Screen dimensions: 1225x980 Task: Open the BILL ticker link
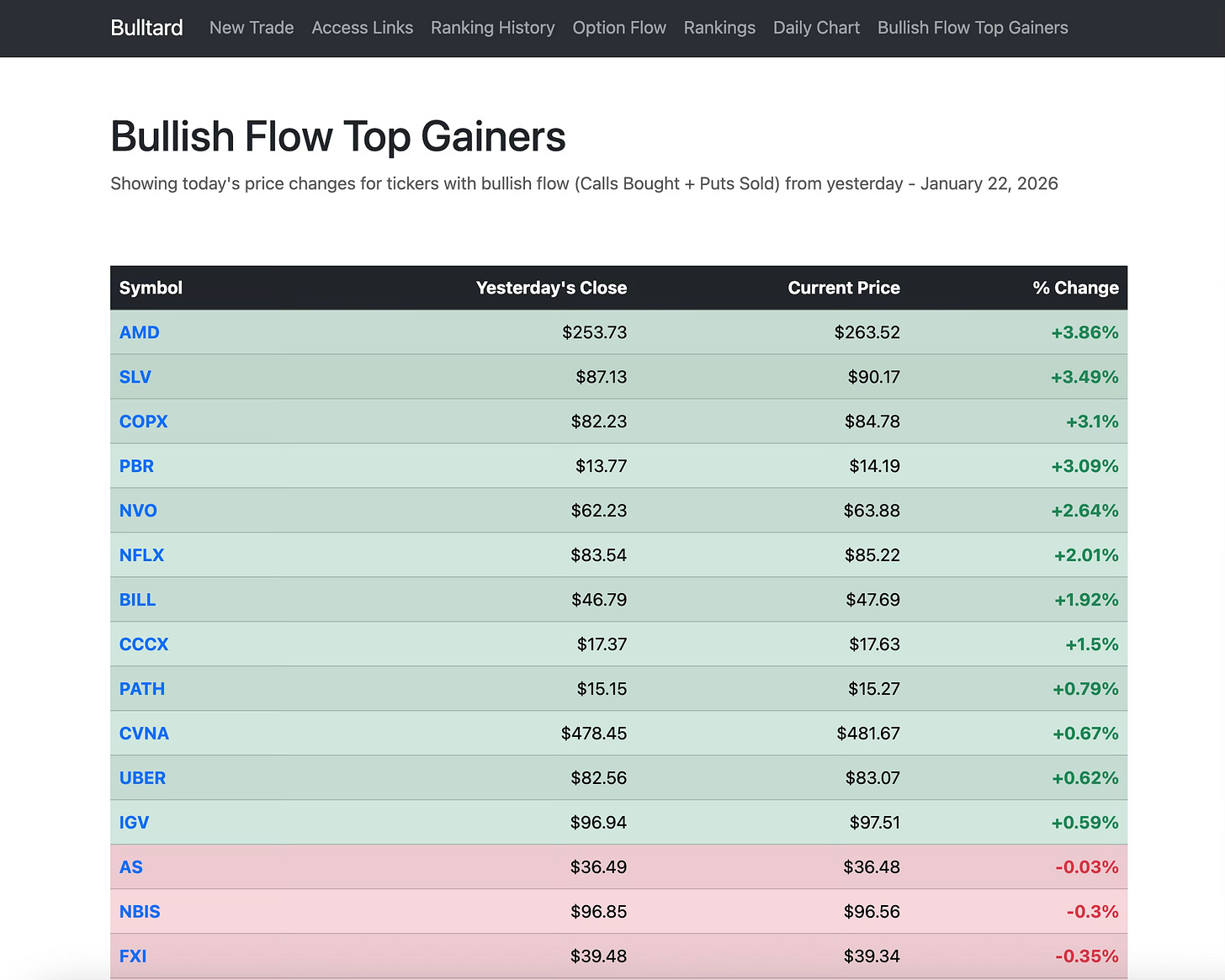pos(137,600)
